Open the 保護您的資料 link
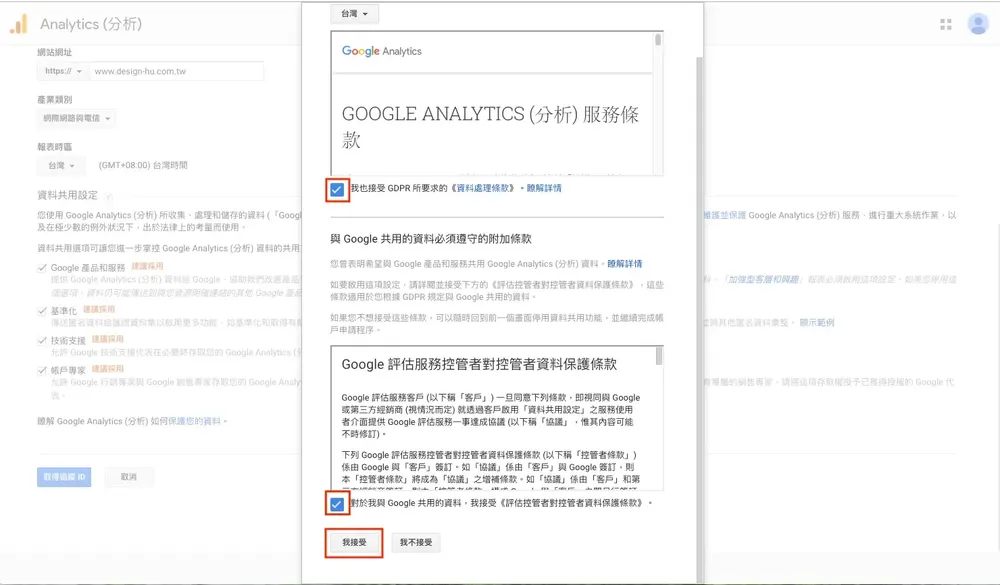The width and height of the screenshot is (1000, 585). click(x=194, y=421)
